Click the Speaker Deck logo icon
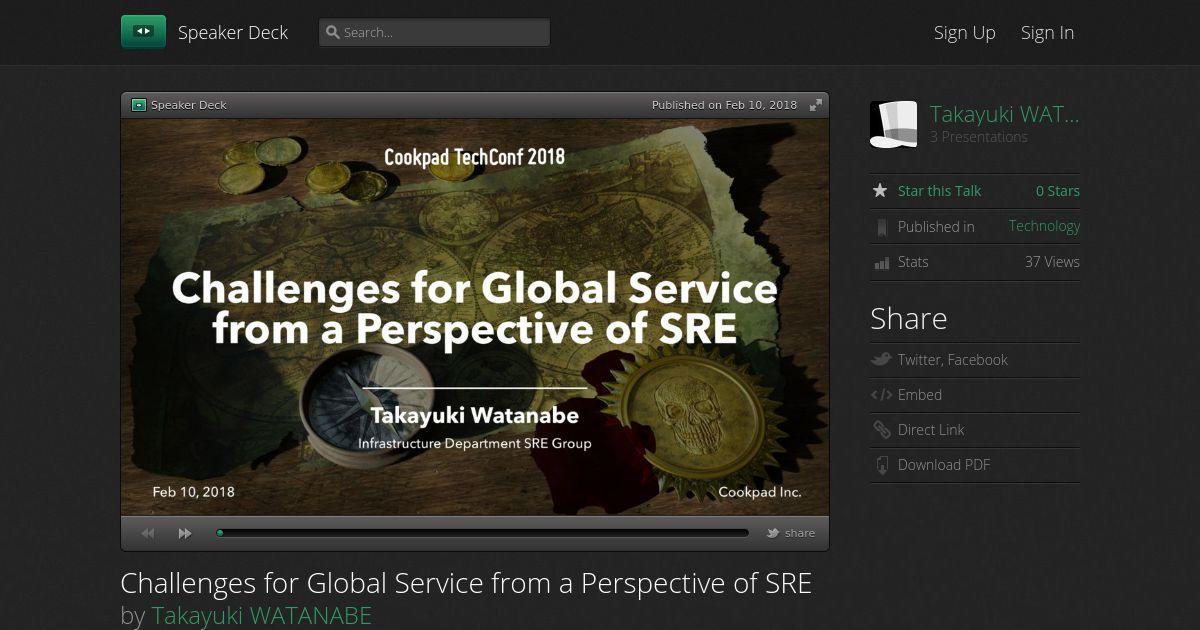The height and width of the screenshot is (630, 1200). coord(143,32)
